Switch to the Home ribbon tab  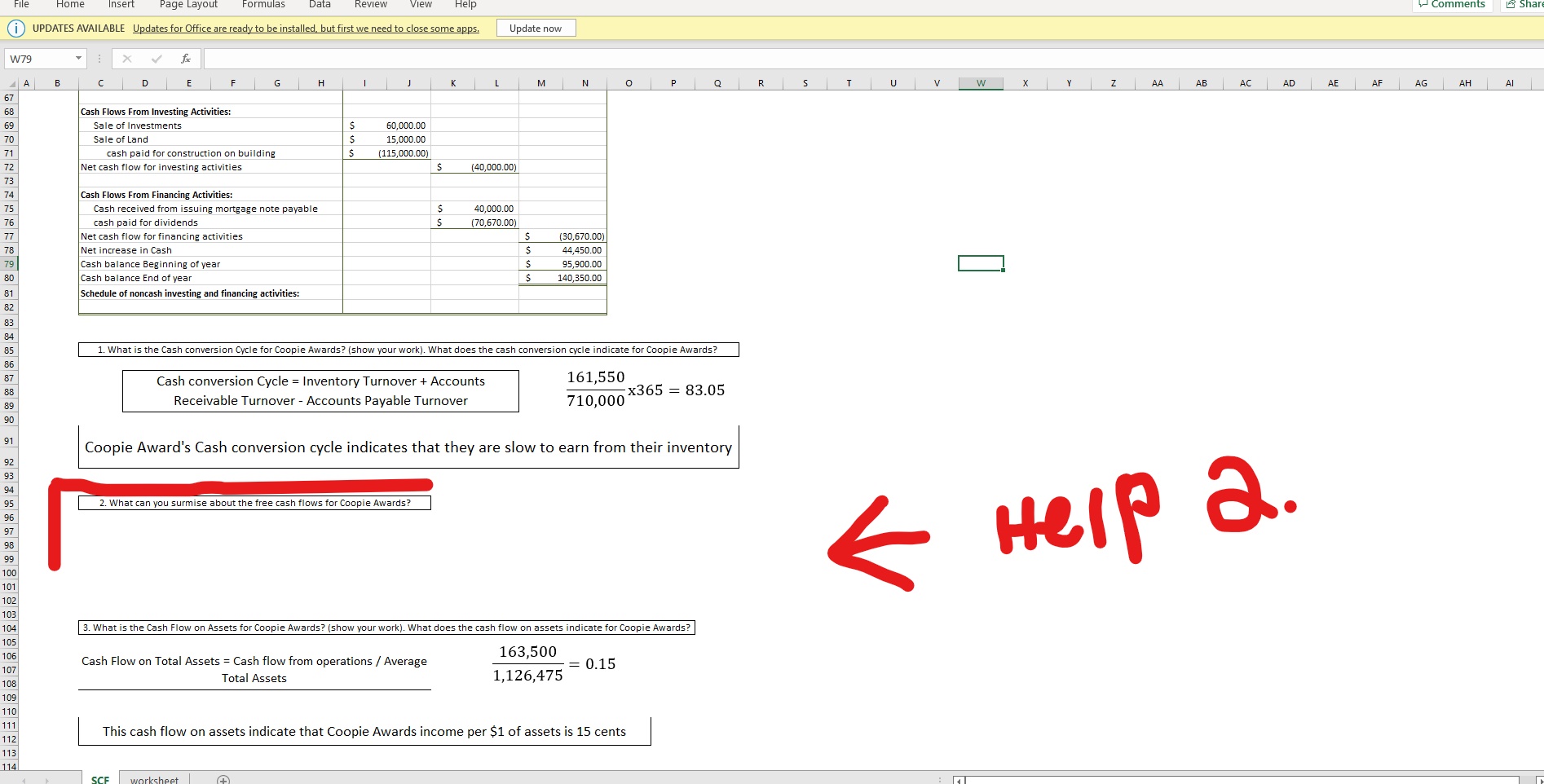coord(70,5)
